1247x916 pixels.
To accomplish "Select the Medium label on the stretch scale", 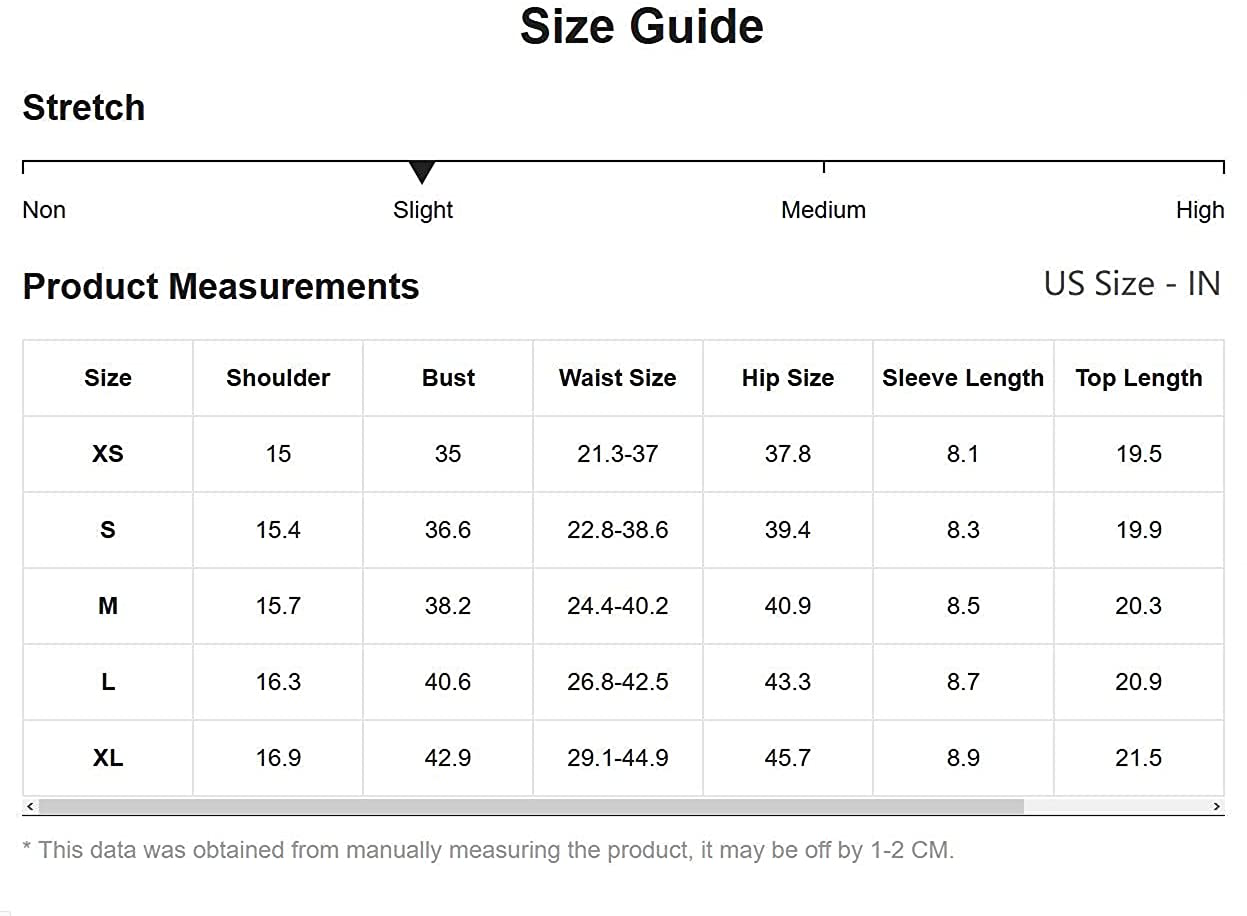I will (x=823, y=210).
